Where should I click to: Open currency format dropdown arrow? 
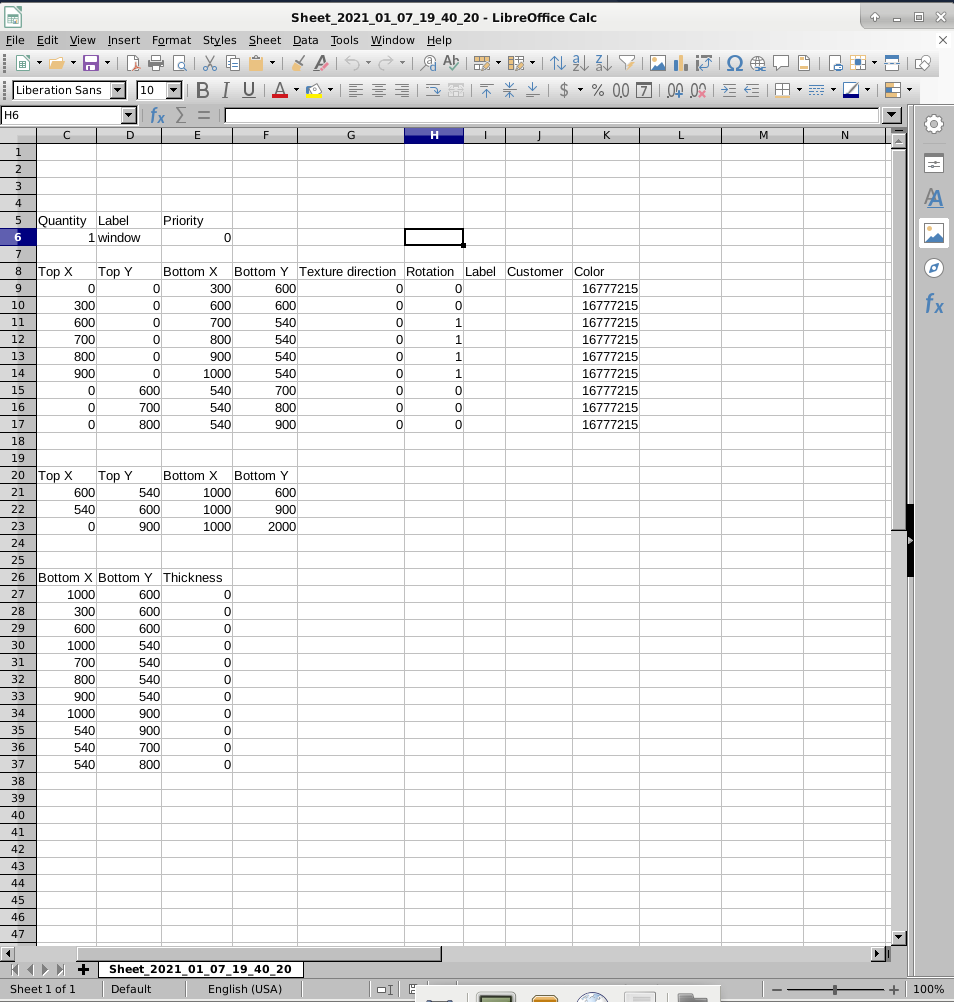pyautogui.click(x=580, y=90)
